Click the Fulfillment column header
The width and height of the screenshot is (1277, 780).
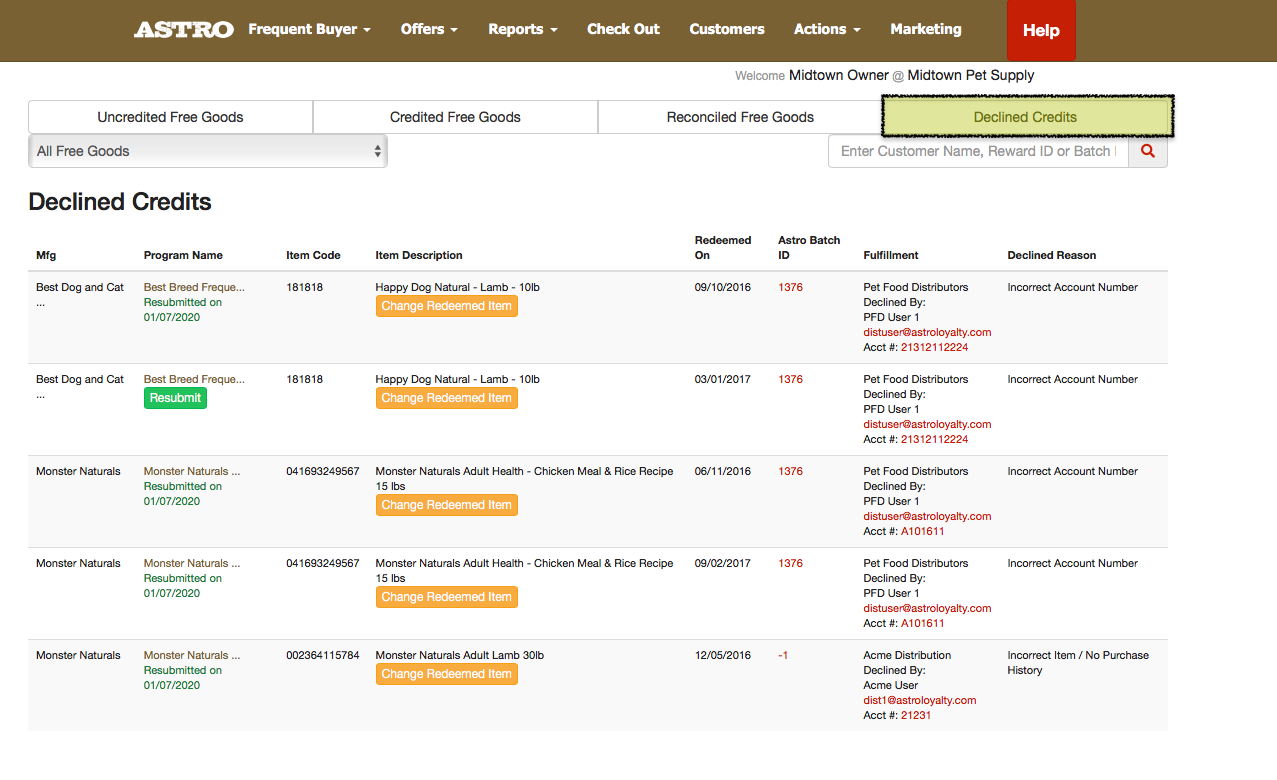tap(891, 255)
